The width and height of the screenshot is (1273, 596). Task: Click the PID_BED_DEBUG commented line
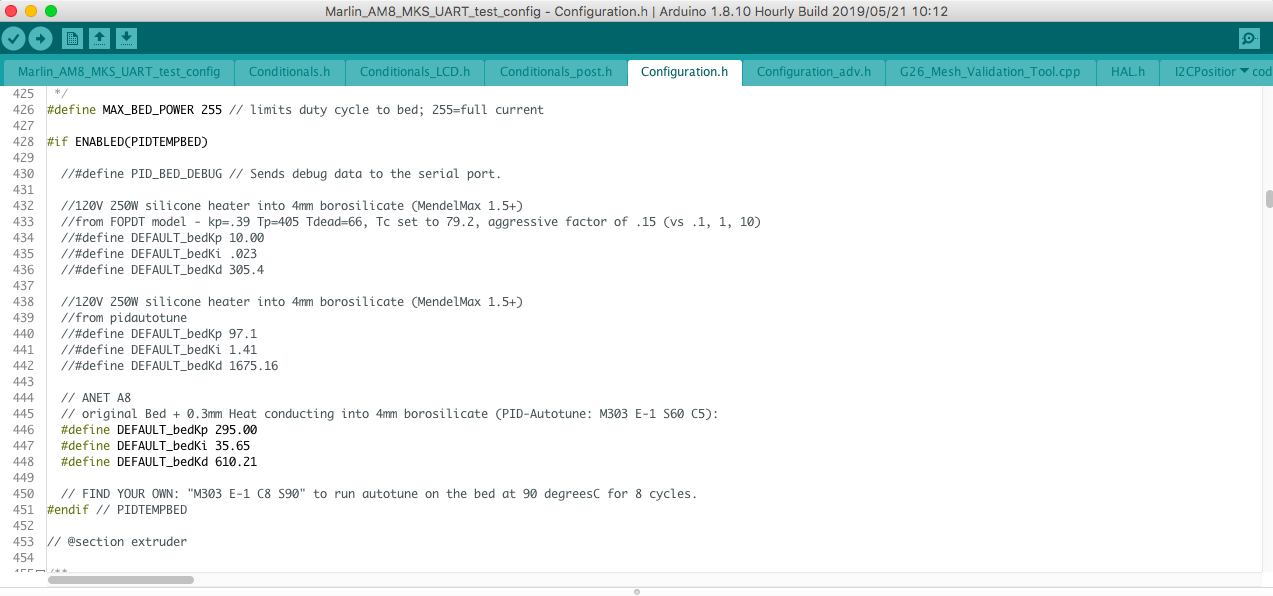click(281, 174)
